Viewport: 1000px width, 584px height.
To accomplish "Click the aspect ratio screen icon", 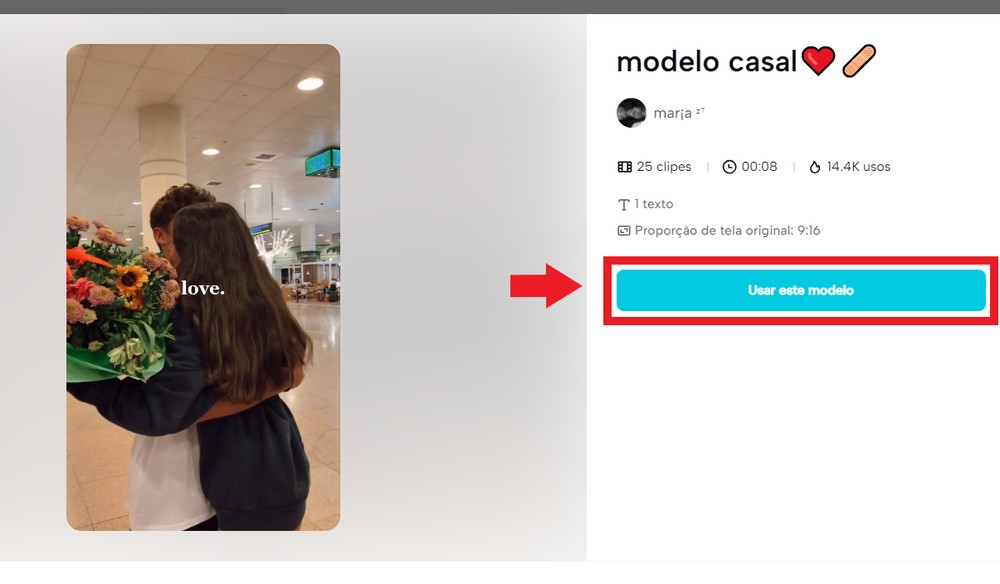I will tap(624, 231).
